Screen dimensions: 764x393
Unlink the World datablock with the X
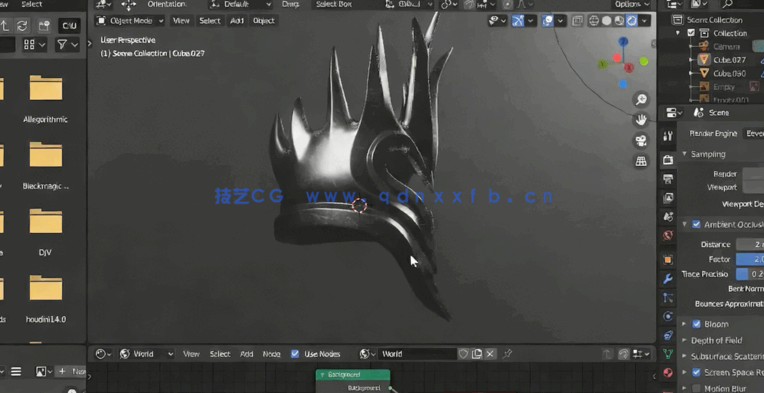pos(490,354)
